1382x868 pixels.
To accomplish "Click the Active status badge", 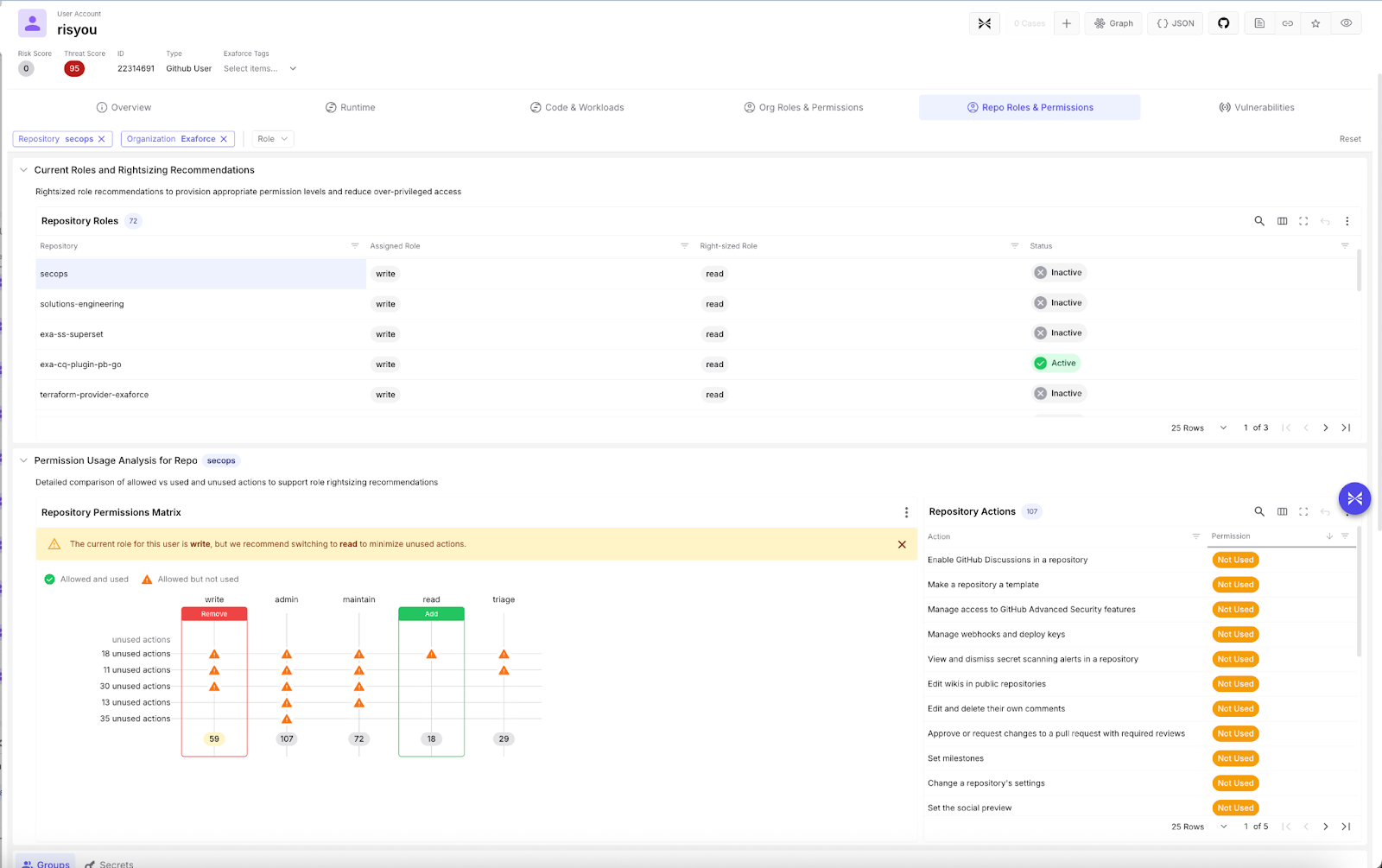I will pos(1056,364).
